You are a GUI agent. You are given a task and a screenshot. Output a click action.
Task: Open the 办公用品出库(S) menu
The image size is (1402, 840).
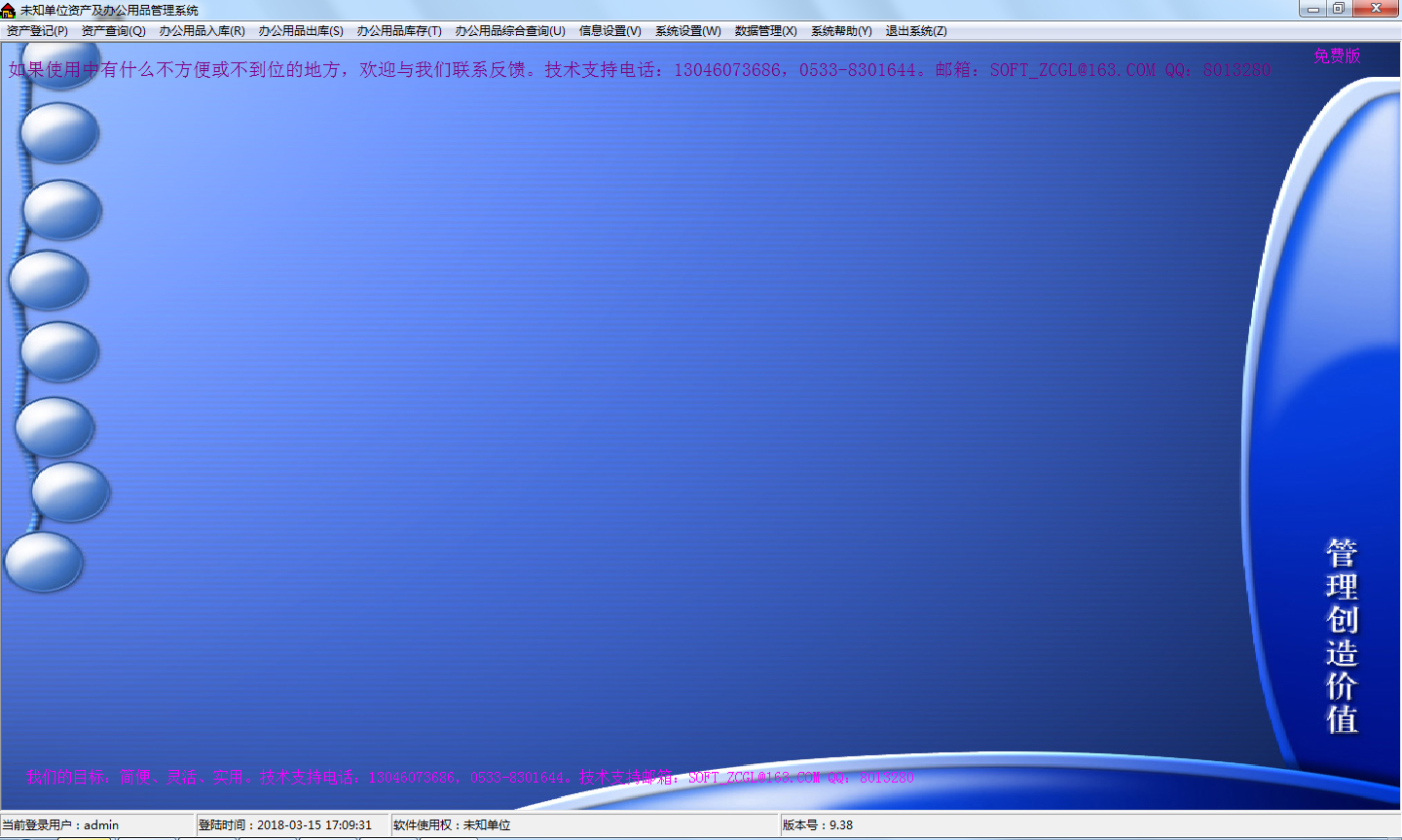(301, 31)
